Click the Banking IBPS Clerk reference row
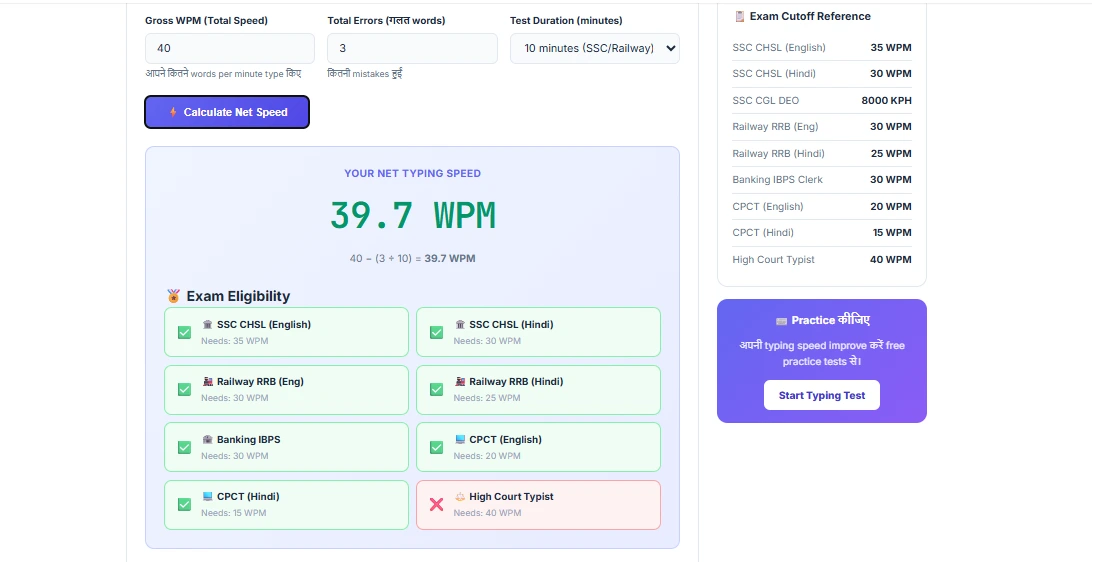 [822, 180]
